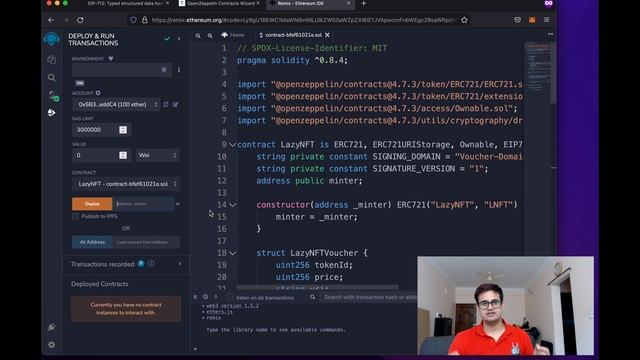
Task: Click the Gas Limit stepper arrows
Action: coord(123,130)
